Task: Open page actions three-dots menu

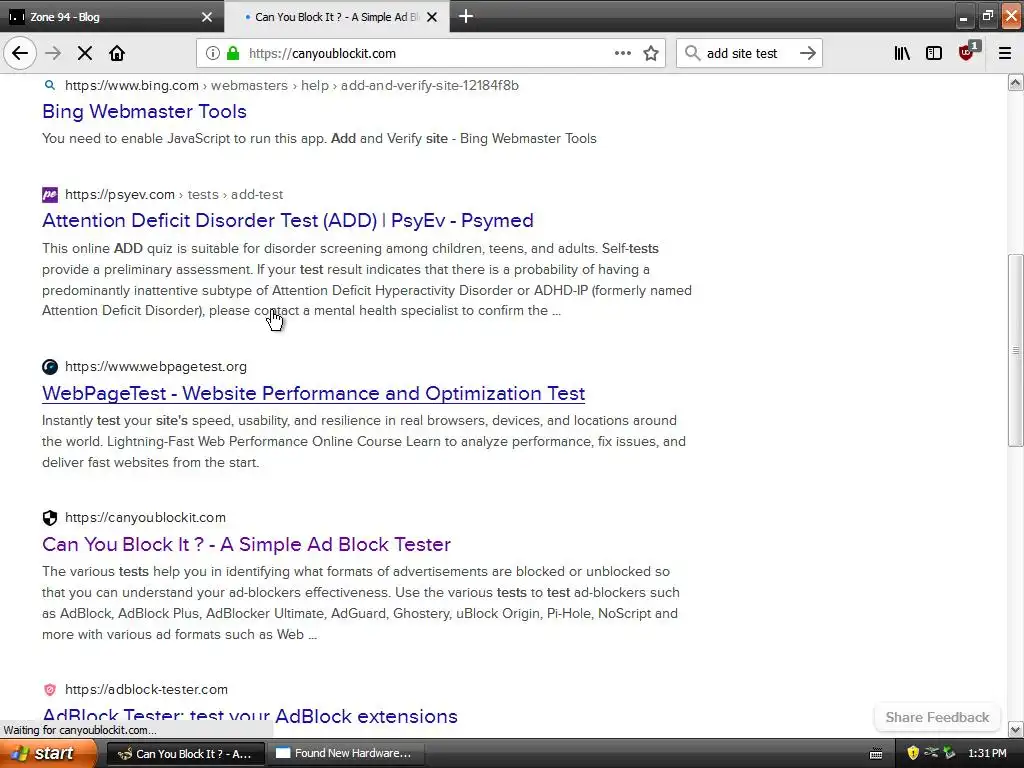Action: point(622,54)
